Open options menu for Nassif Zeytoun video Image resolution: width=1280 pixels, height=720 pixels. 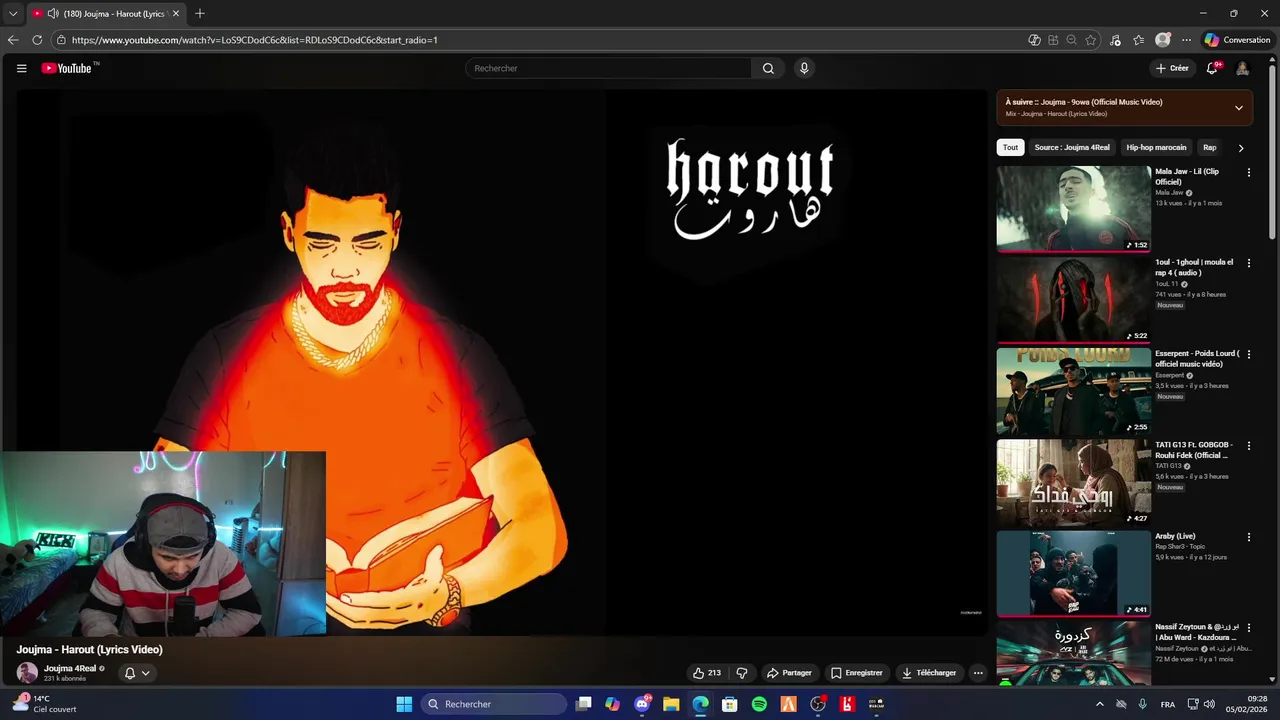point(1248,627)
